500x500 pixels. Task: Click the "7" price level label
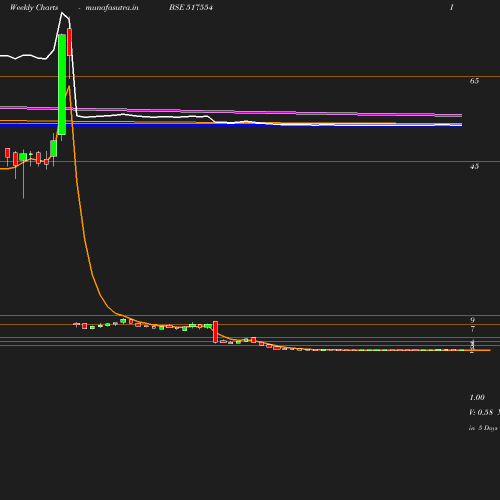pyautogui.click(x=472, y=329)
